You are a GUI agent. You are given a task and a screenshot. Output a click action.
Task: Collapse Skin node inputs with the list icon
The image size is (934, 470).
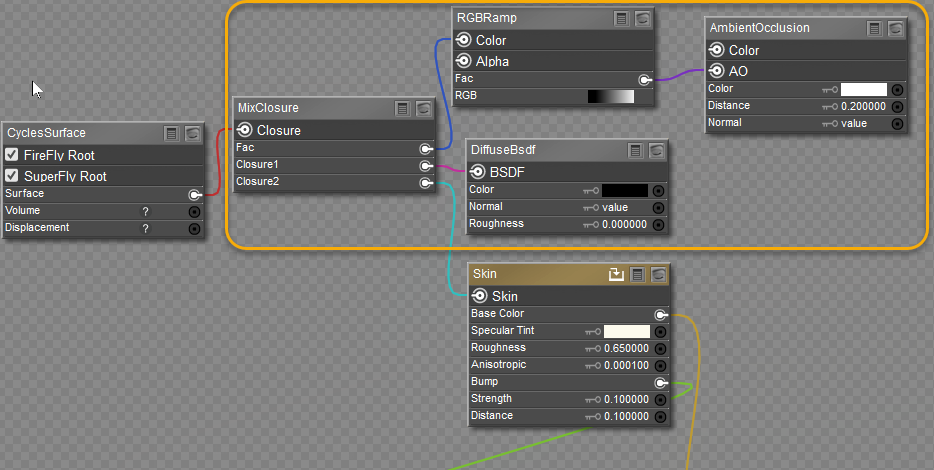click(x=637, y=275)
